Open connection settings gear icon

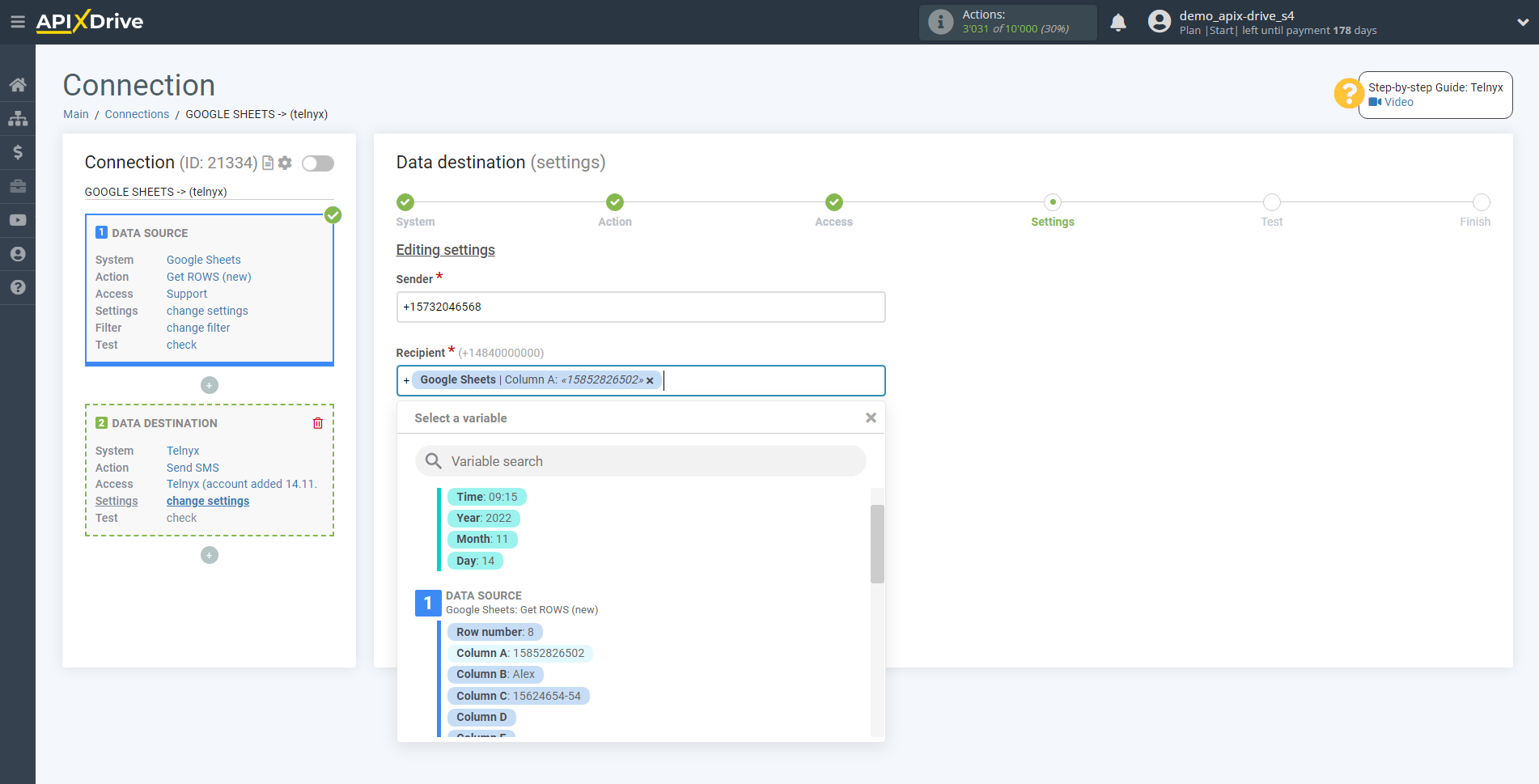[285, 163]
